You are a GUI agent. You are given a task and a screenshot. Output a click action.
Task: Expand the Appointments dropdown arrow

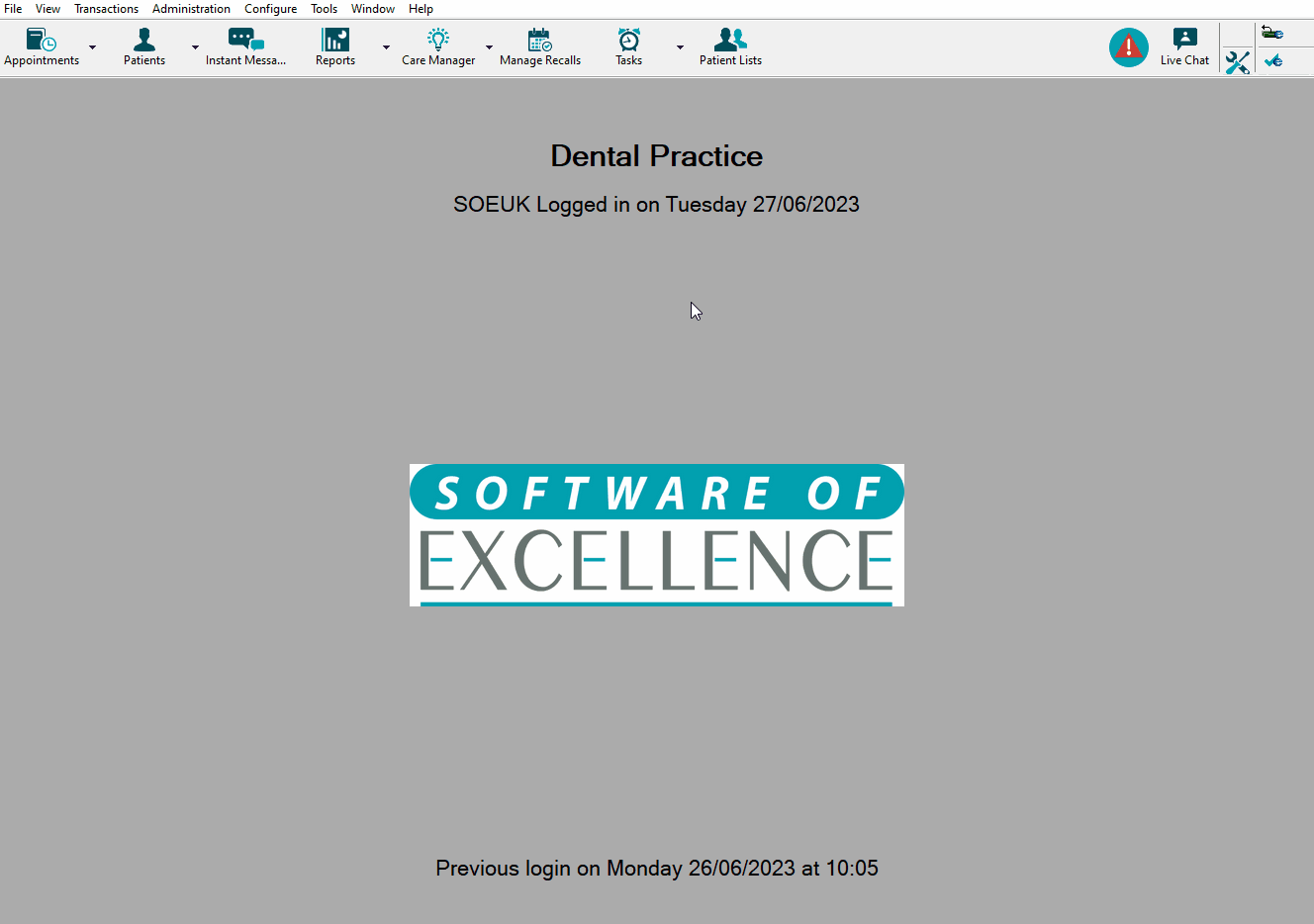pyautogui.click(x=93, y=47)
